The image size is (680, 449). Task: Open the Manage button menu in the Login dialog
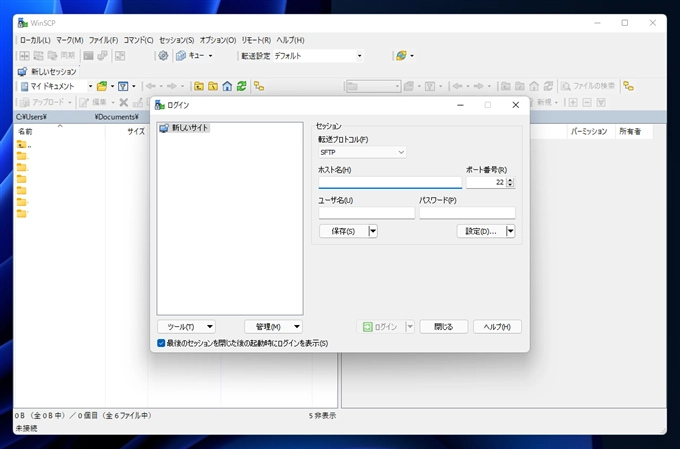tap(273, 327)
